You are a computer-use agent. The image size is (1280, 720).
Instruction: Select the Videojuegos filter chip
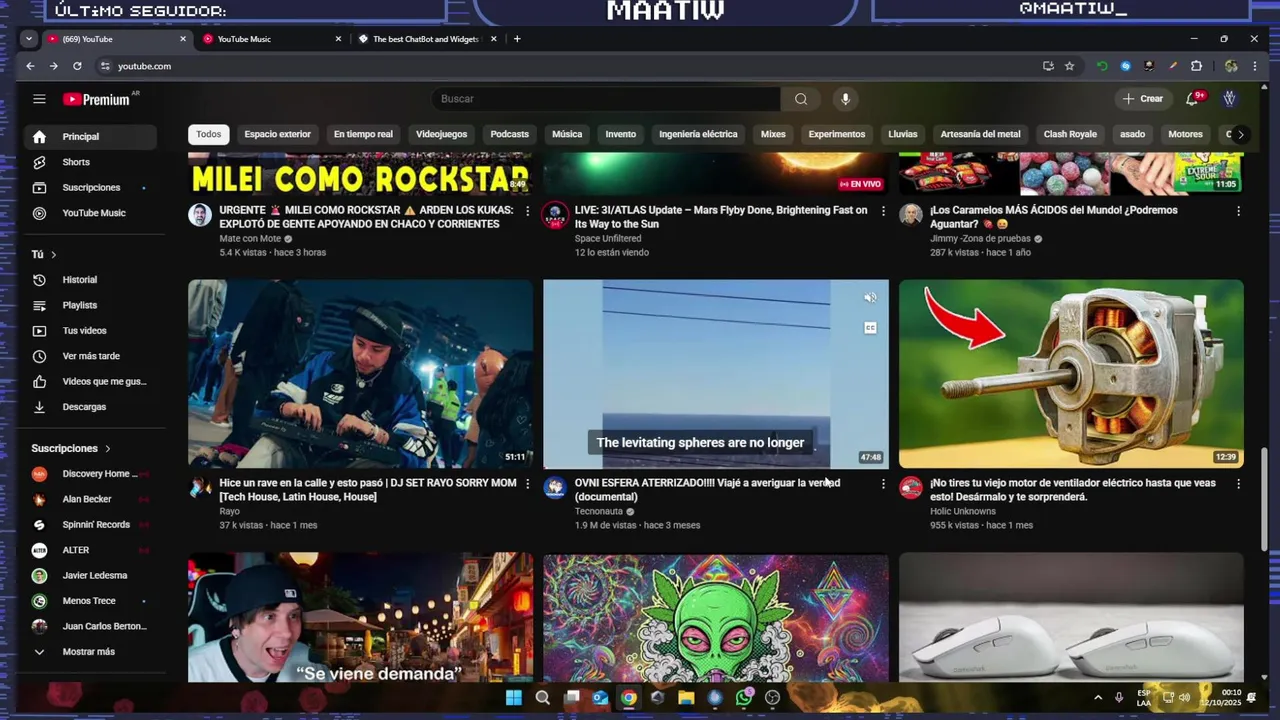(441, 134)
